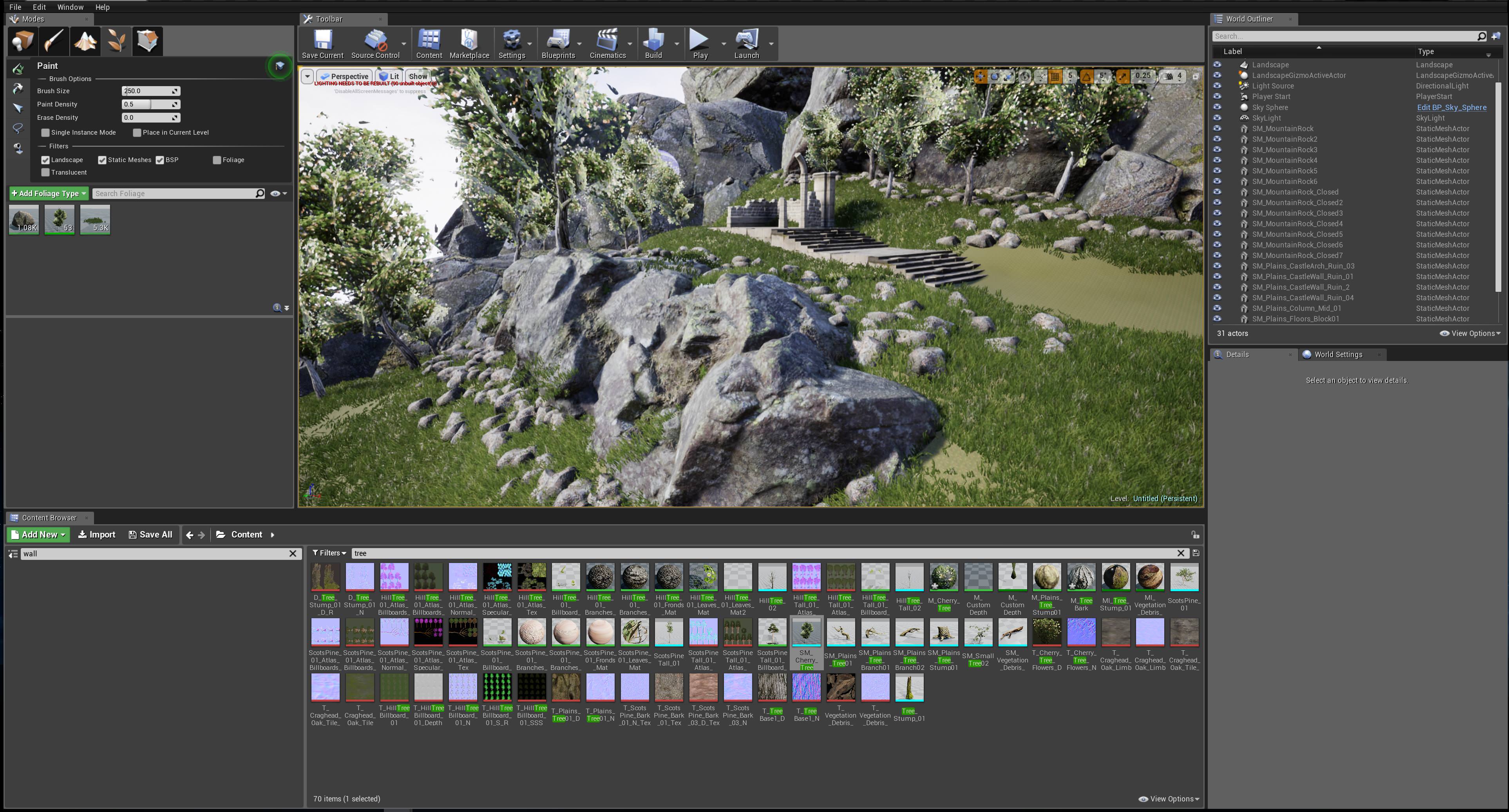1509x812 pixels.
Task: Open World Outliner View Options dropdown
Action: pyautogui.click(x=1470, y=334)
